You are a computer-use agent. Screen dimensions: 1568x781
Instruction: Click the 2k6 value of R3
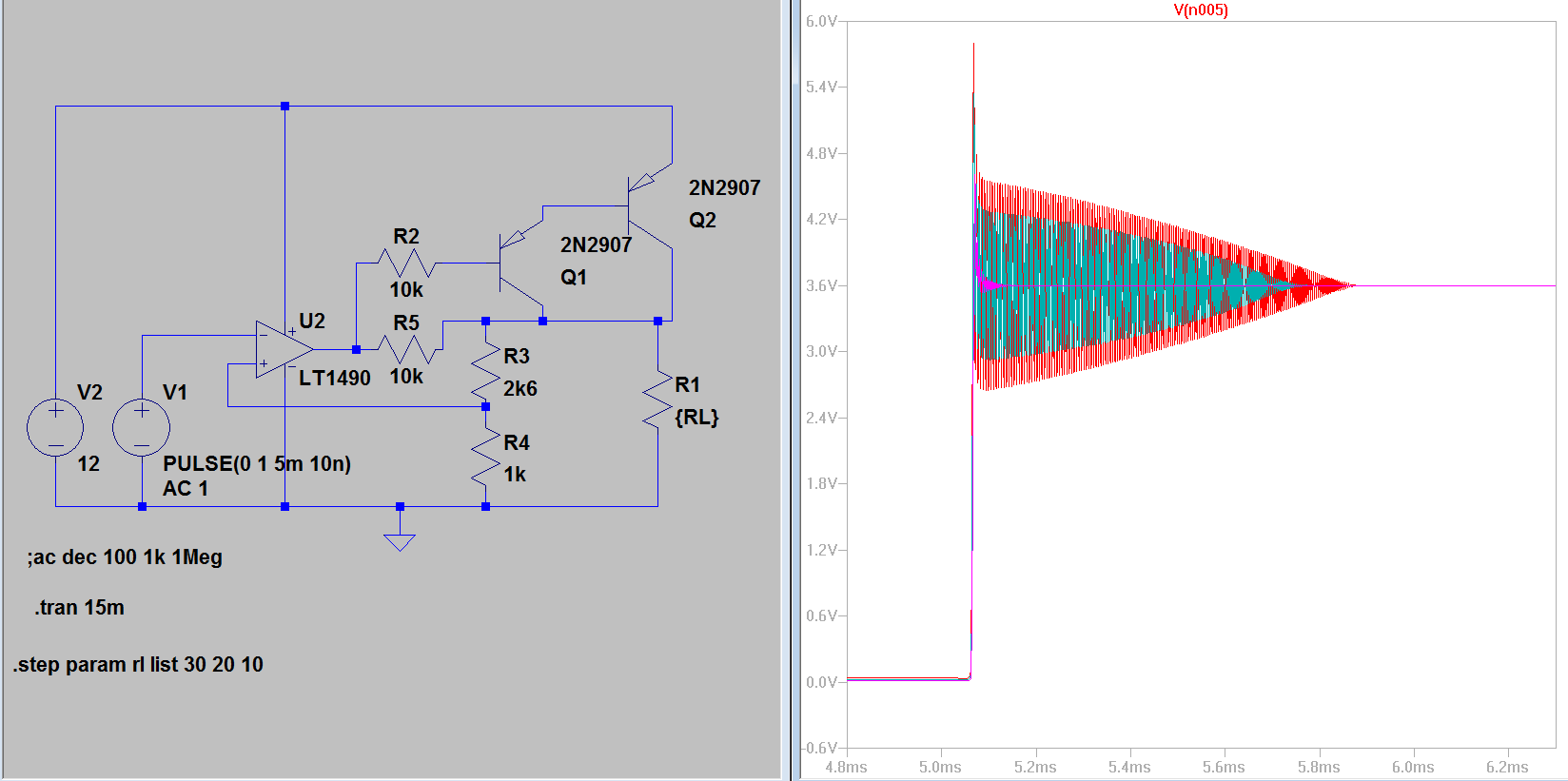tap(520, 388)
